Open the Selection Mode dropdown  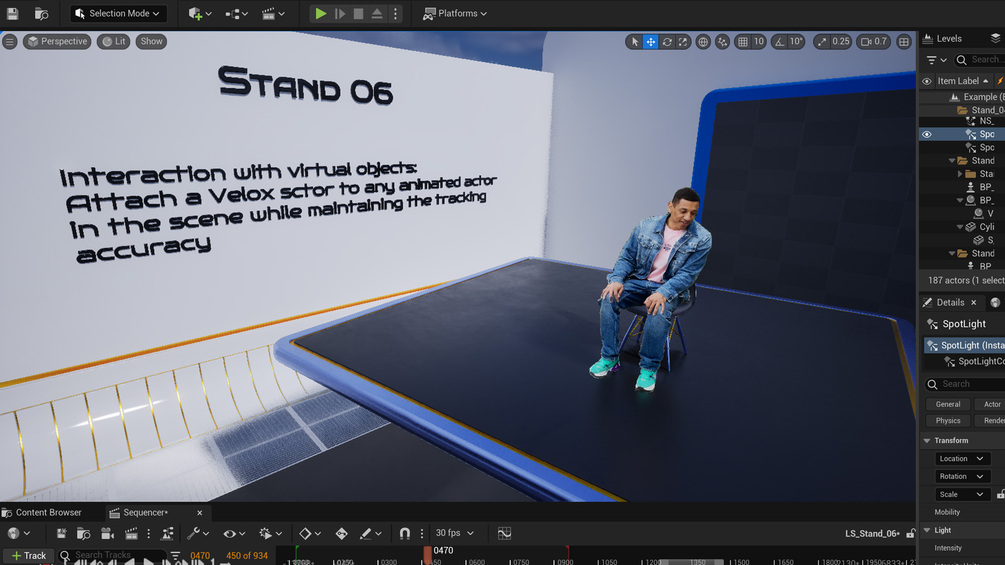pos(117,13)
